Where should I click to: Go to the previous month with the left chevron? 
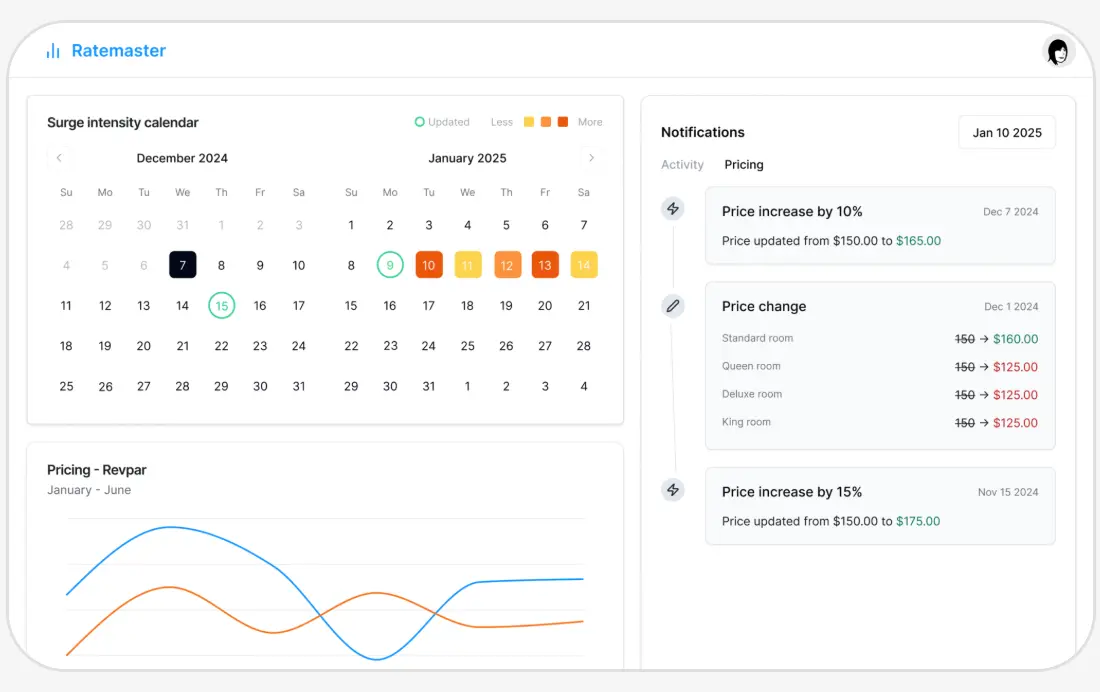(60, 158)
